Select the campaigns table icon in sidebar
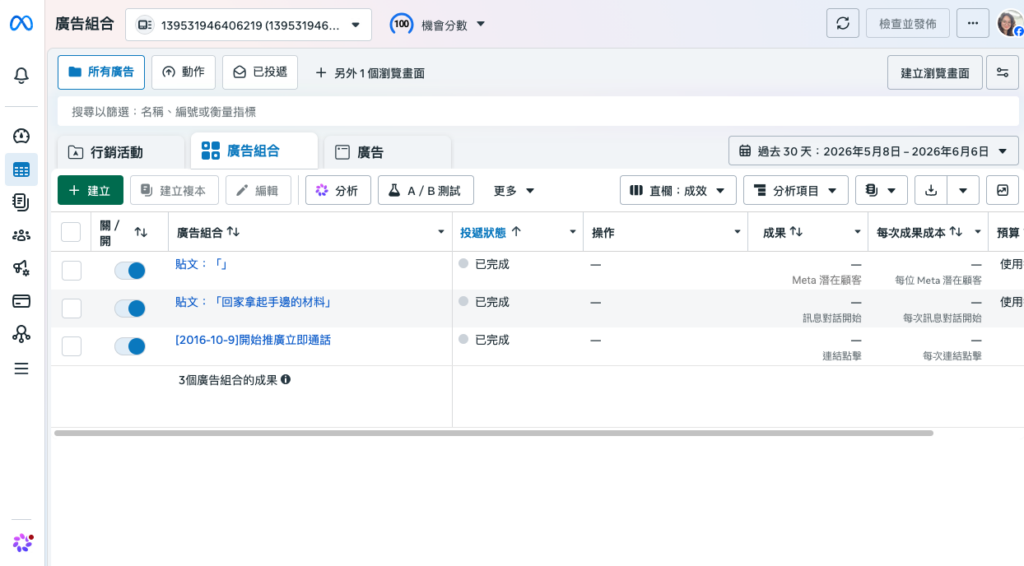Image resolution: width=1024 pixels, height=566 pixels. (x=22, y=170)
